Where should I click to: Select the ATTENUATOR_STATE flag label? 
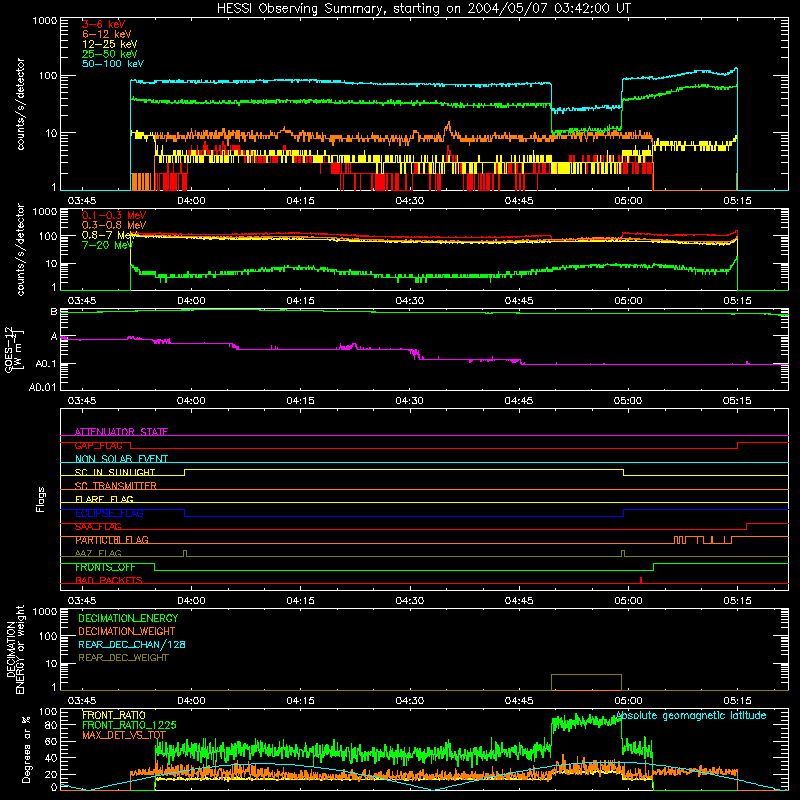pyautogui.click(x=121, y=432)
